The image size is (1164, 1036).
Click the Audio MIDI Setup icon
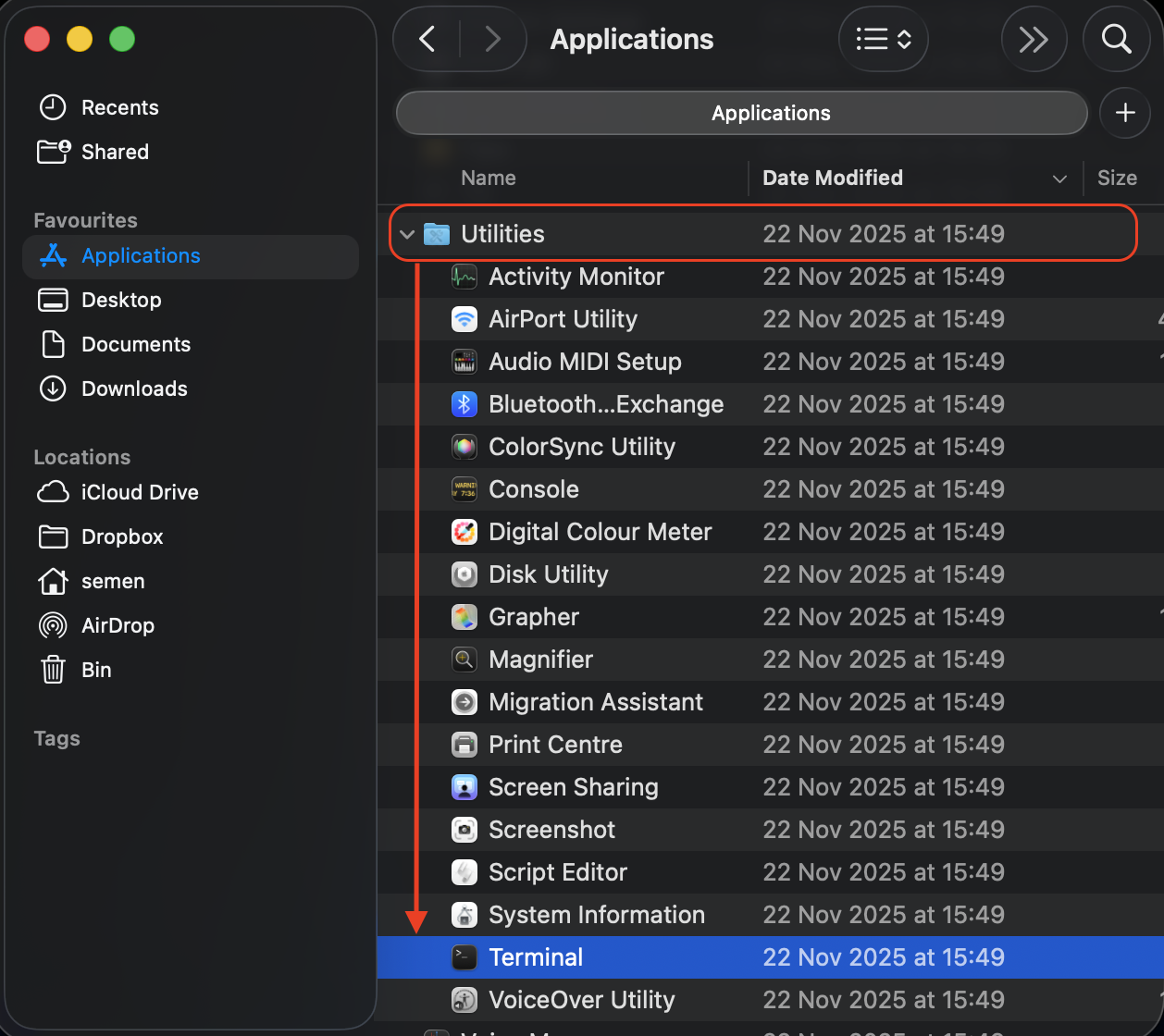464,362
